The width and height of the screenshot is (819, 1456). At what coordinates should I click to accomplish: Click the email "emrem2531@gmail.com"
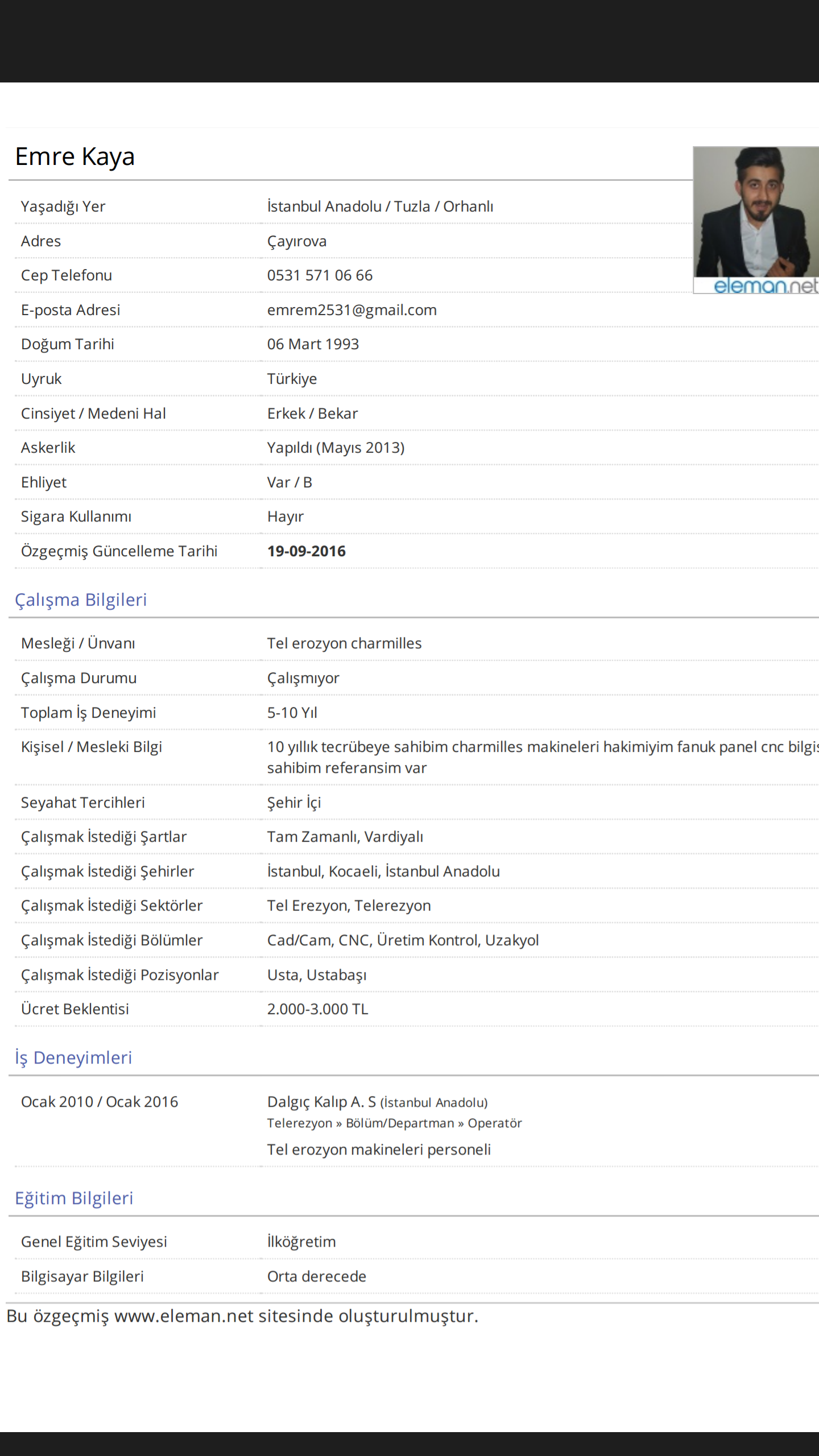352,310
